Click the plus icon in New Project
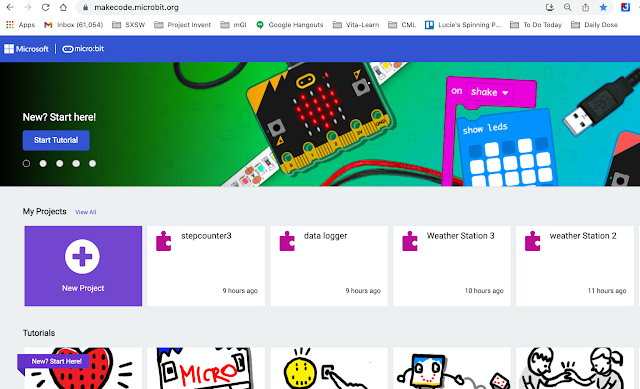 click(x=82, y=256)
